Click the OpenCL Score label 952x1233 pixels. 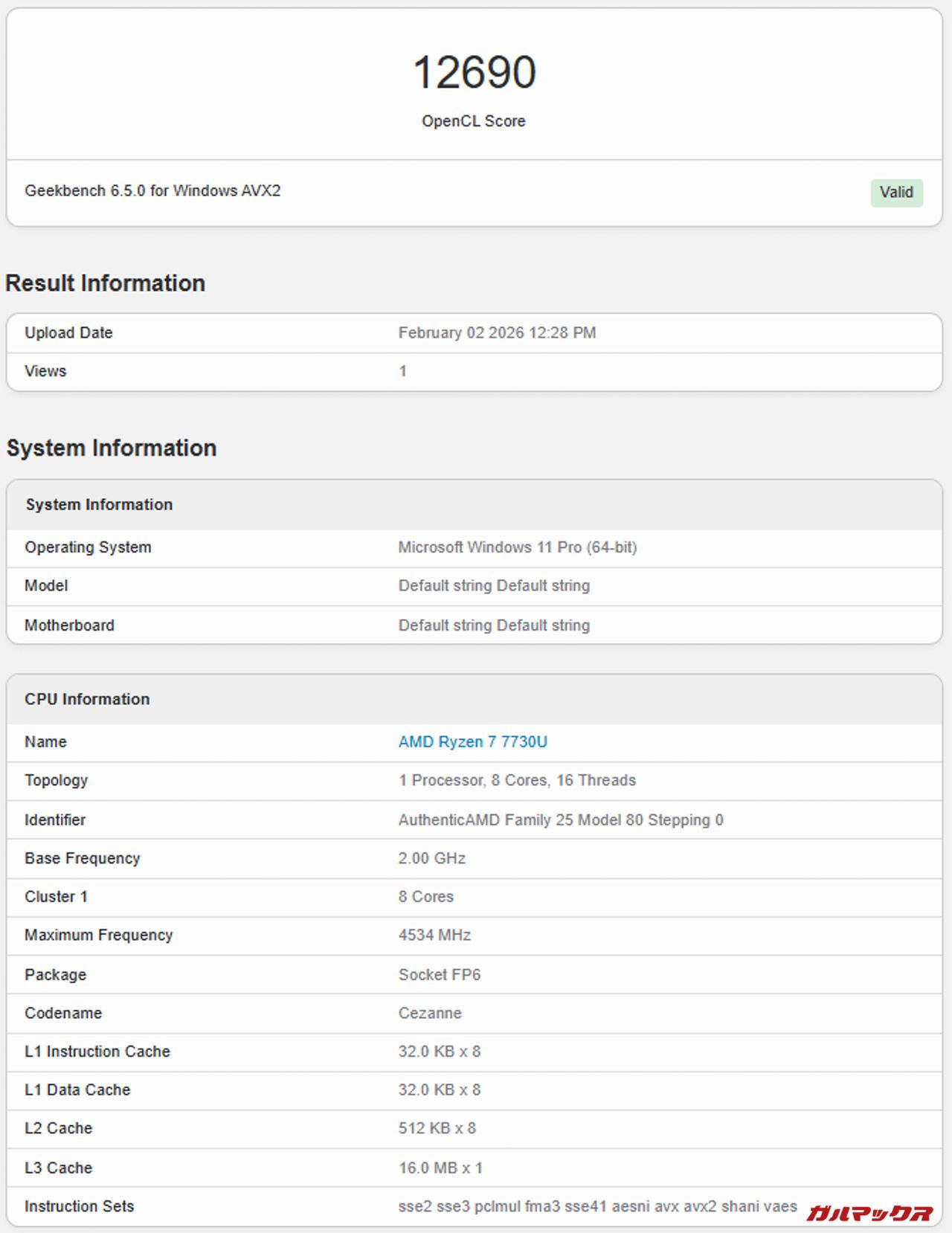(473, 121)
